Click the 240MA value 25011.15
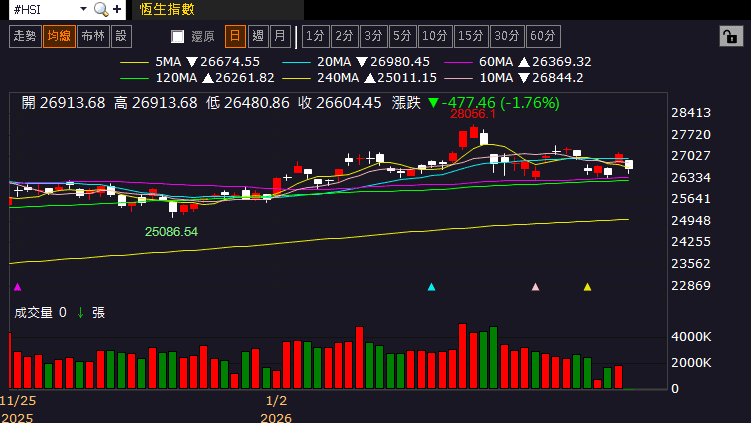This screenshot has height=423, width=751. [407, 78]
